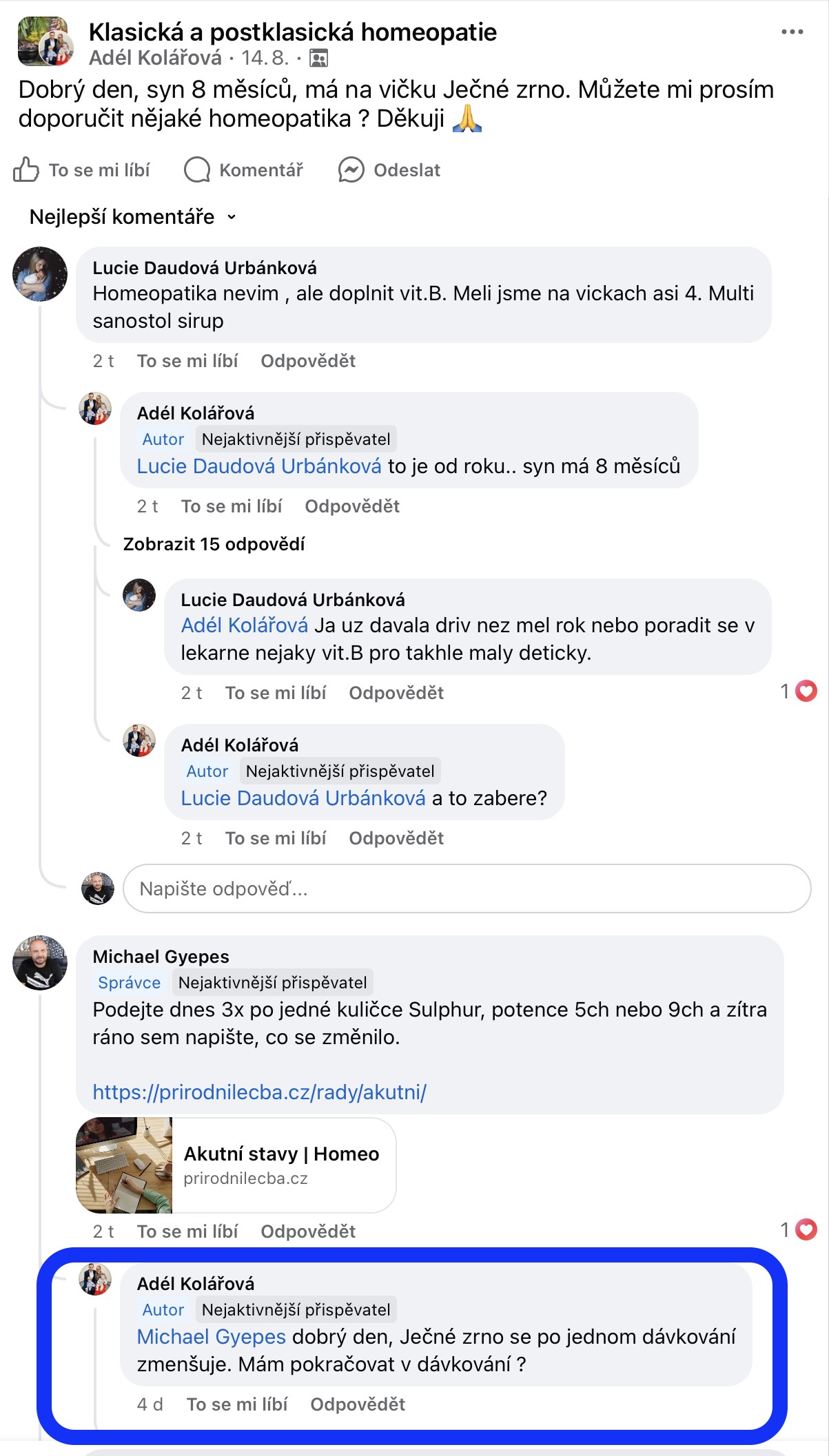Image resolution: width=829 pixels, height=1456 pixels.
Task: Open the three-dots post options menu
Action: [x=792, y=32]
